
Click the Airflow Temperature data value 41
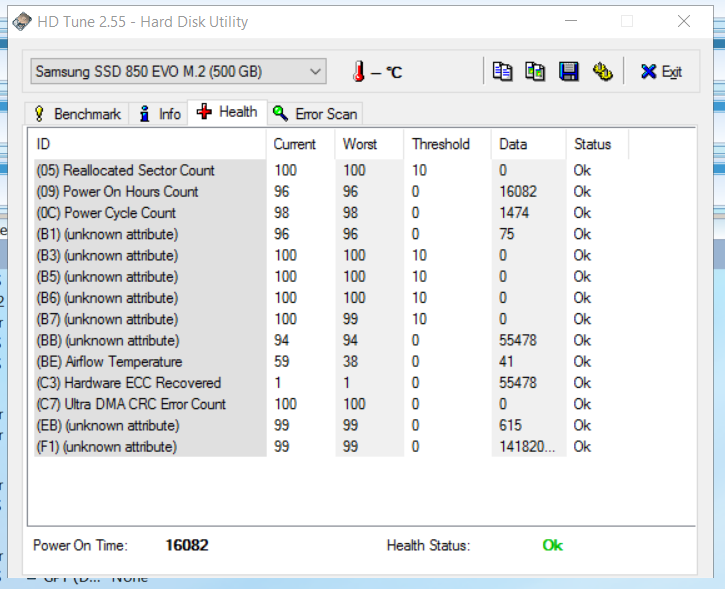coord(506,362)
